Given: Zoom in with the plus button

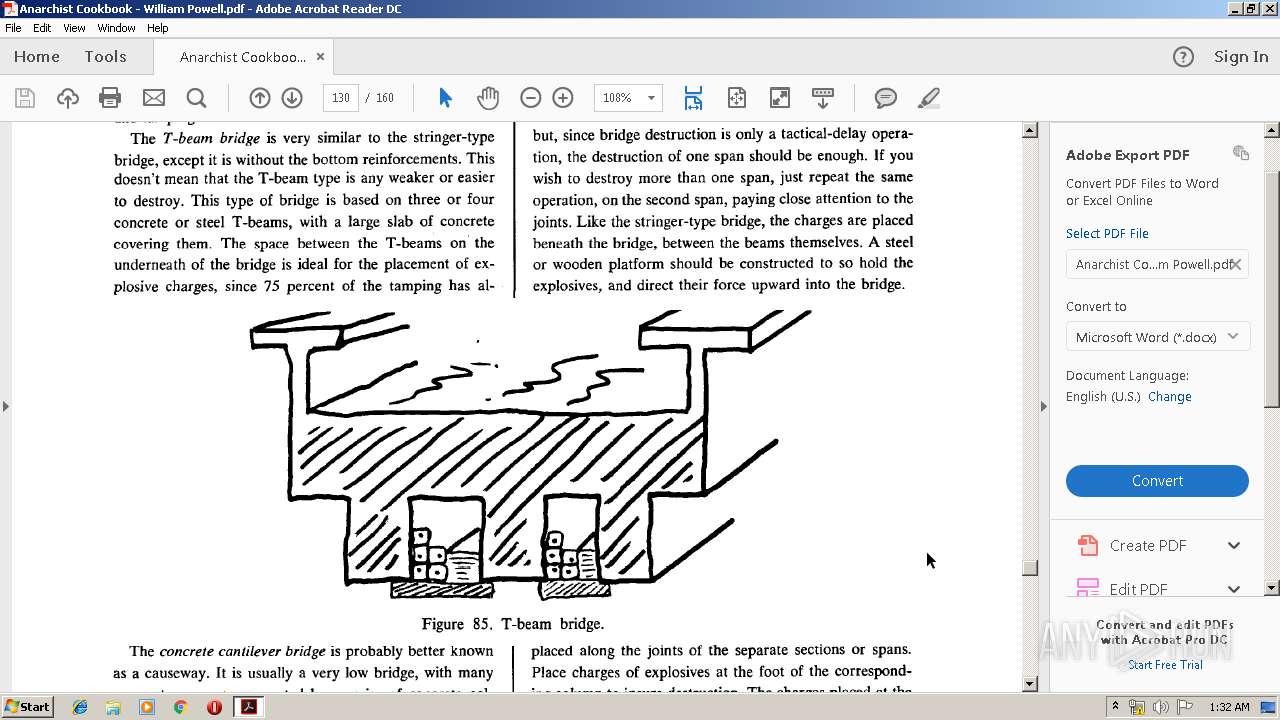Looking at the screenshot, I should [x=563, y=98].
